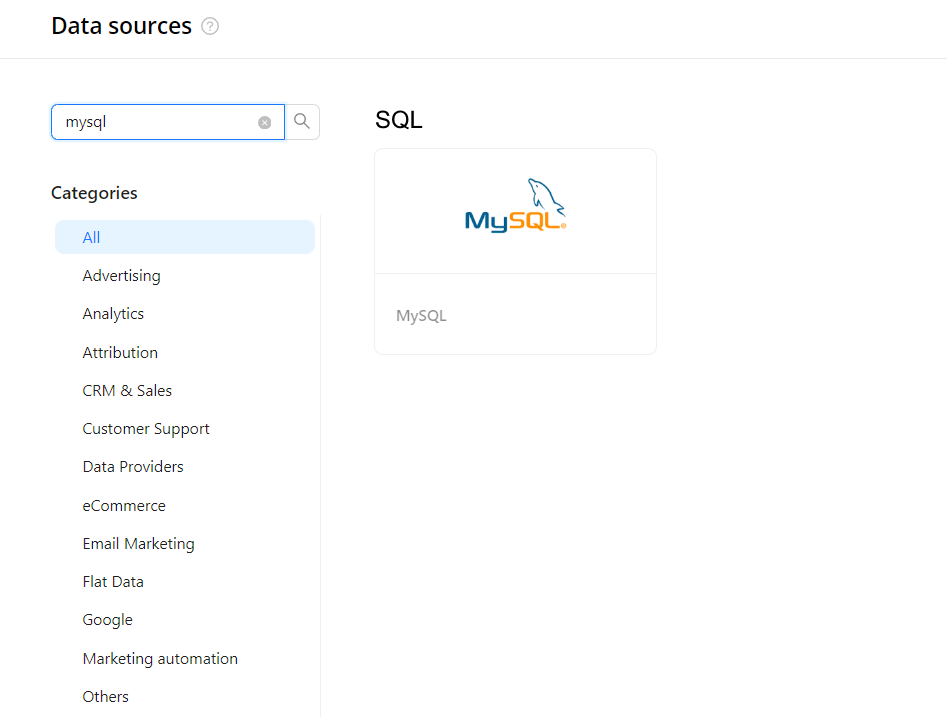
Task: Click the magnifier search button
Action: [302, 122]
